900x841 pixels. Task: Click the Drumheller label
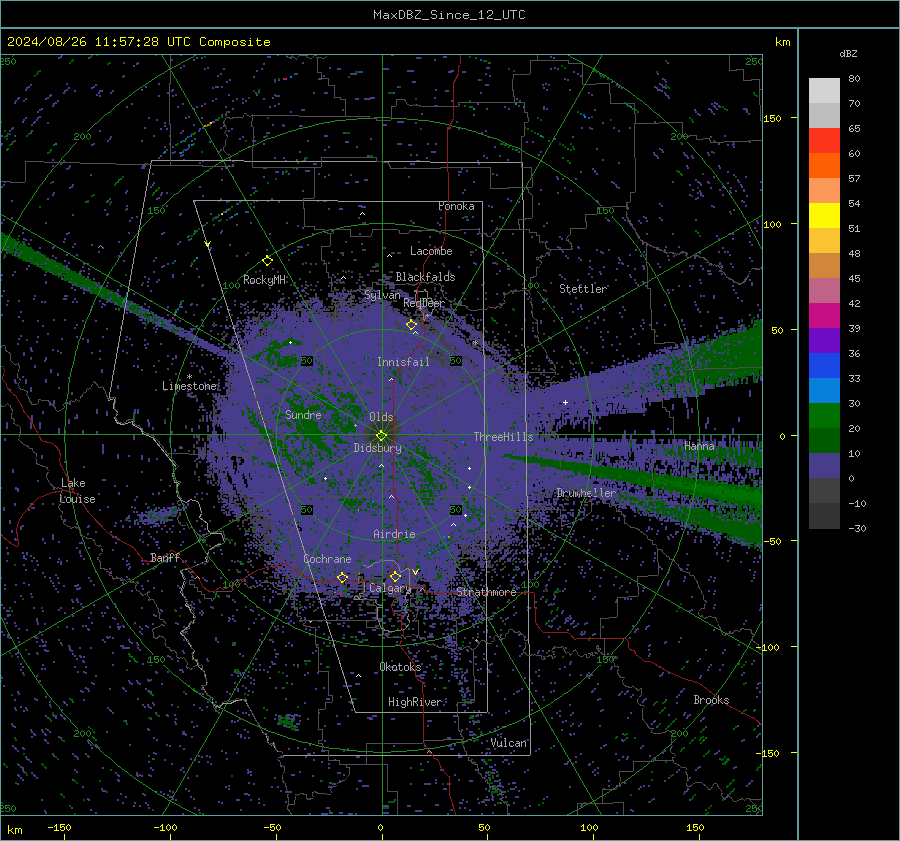point(586,493)
